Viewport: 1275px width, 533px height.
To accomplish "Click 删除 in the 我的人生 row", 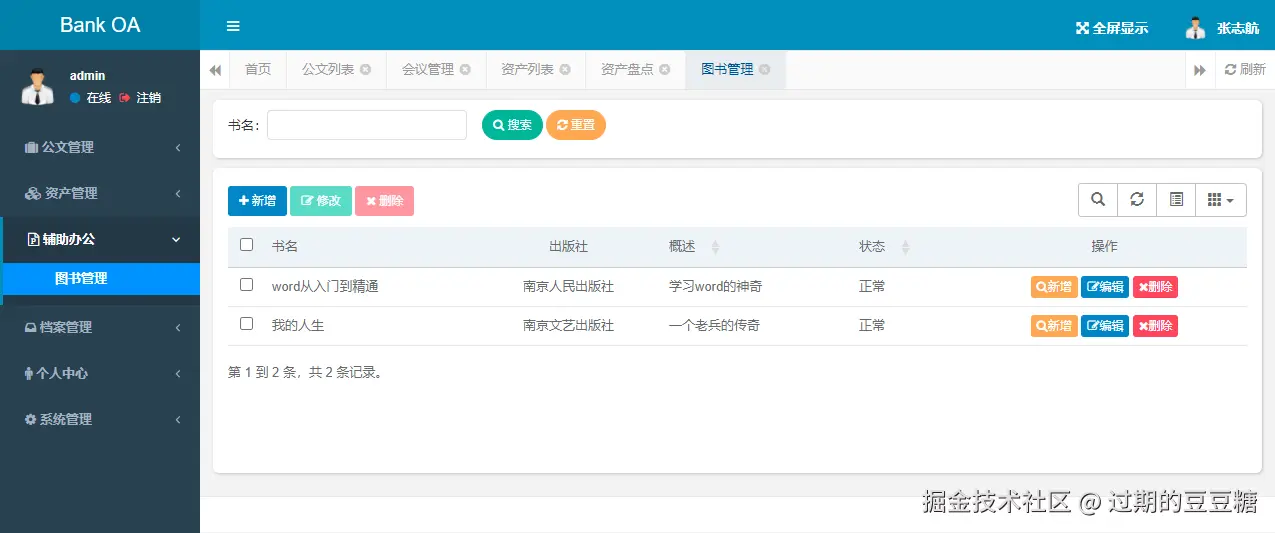I will tap(1155, 326).
